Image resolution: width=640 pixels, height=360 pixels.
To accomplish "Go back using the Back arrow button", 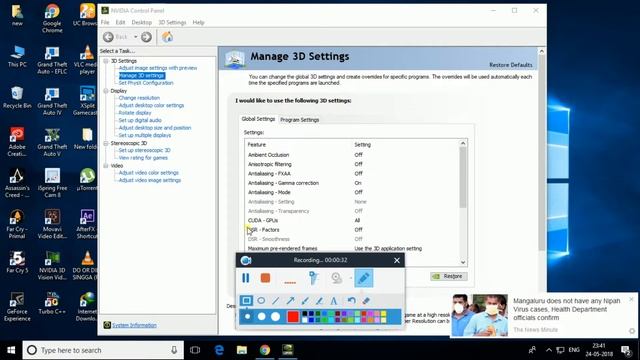I will [x=108, y=37].
